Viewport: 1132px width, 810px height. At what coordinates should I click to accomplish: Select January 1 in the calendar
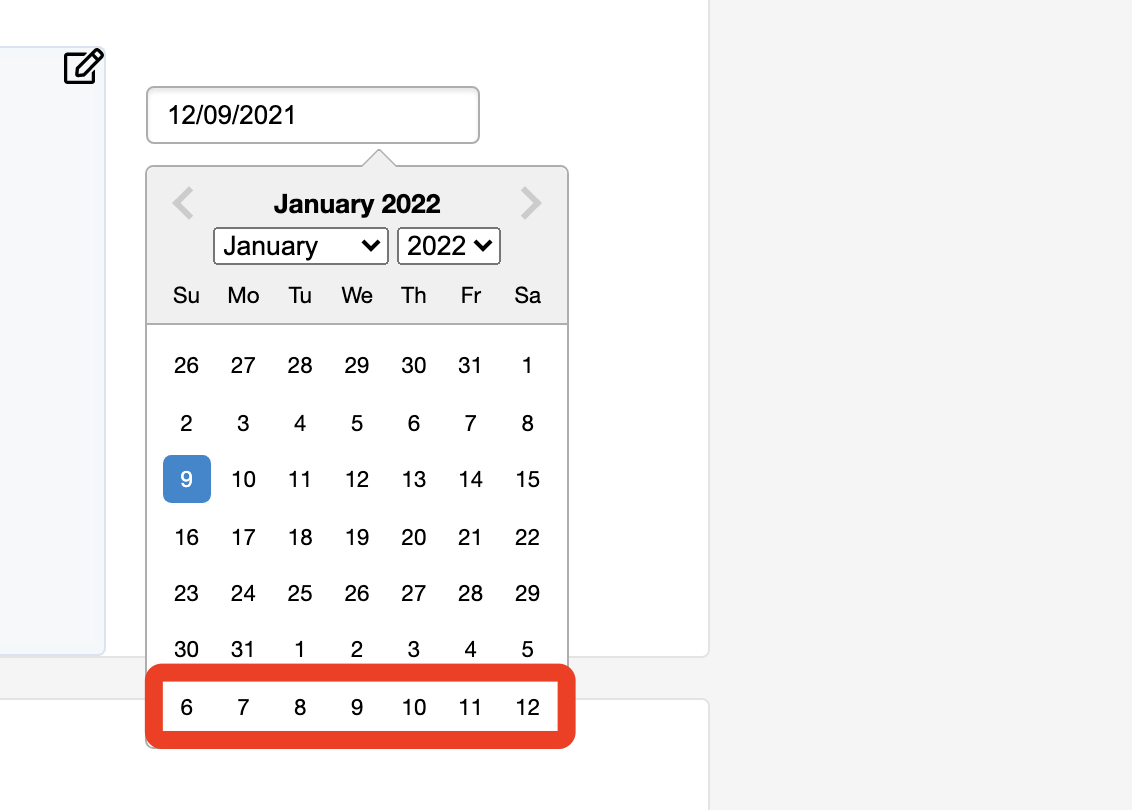[527, 365]
